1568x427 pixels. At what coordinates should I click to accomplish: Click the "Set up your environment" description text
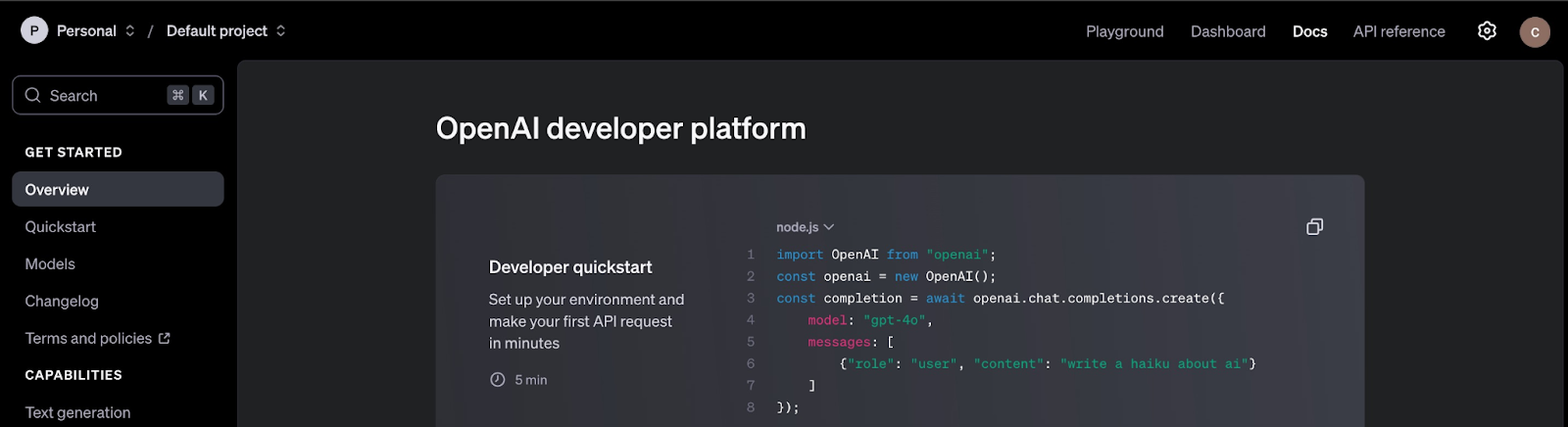(586, 321)
